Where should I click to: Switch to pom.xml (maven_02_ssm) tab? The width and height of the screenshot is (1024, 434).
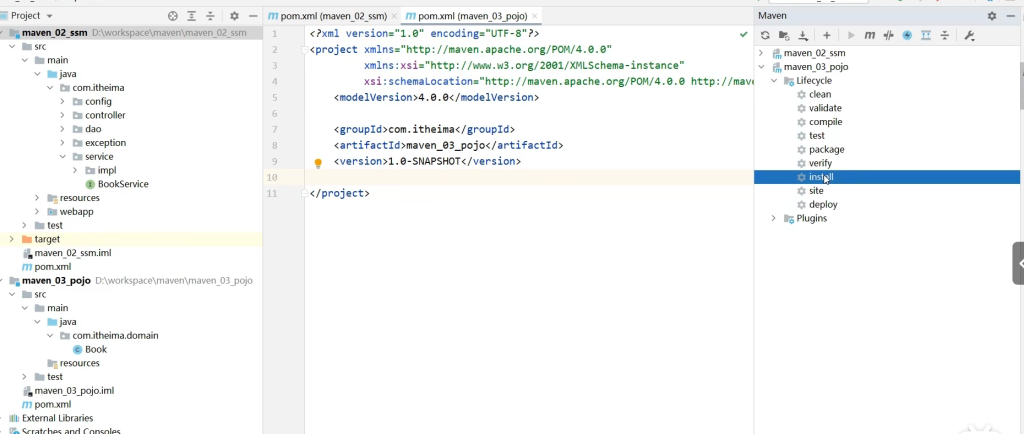(327, 17)
